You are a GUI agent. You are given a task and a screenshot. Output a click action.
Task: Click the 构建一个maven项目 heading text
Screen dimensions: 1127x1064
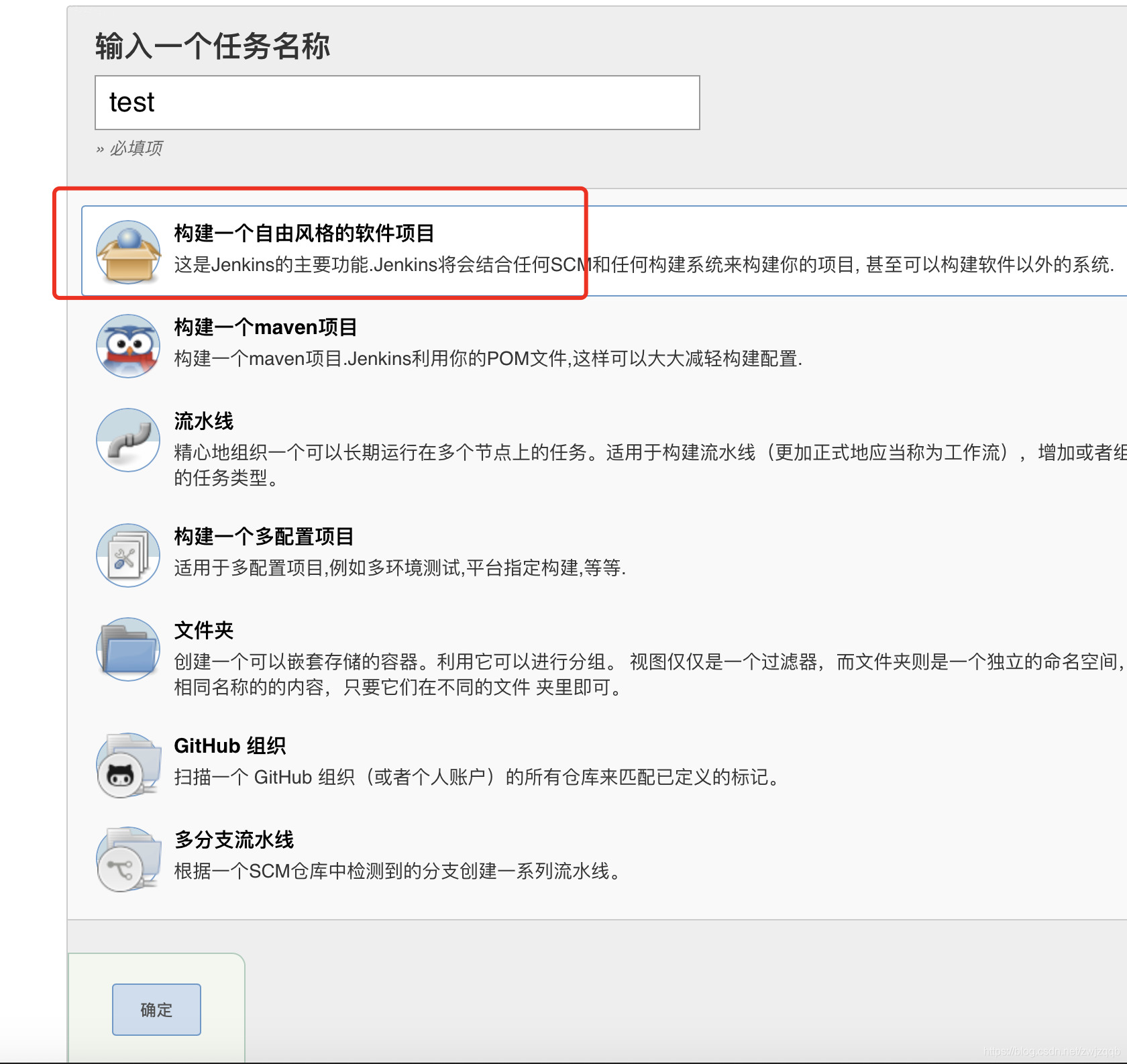click(266, 327)
